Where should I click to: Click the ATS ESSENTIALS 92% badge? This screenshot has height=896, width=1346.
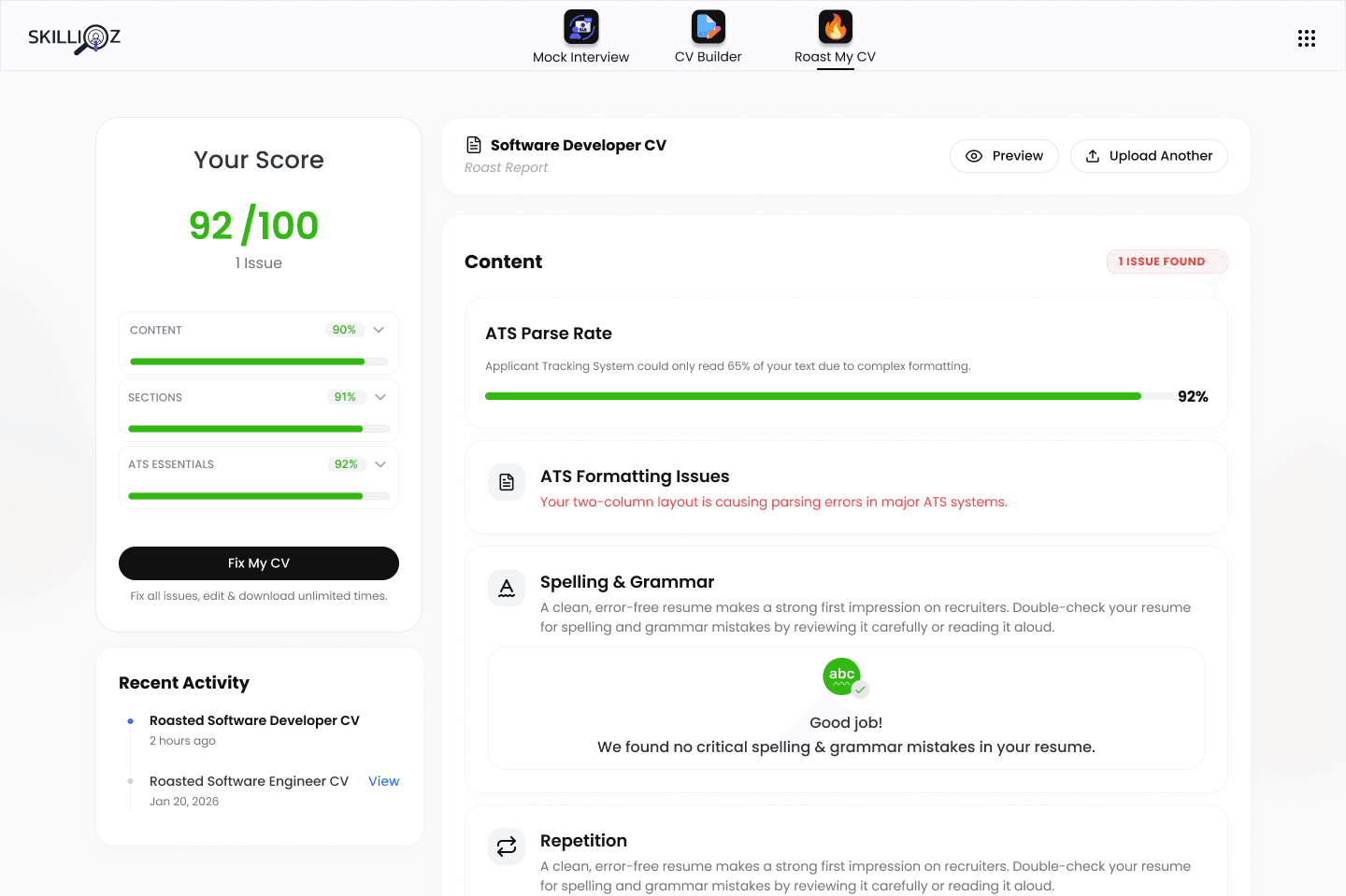point(346,464)
